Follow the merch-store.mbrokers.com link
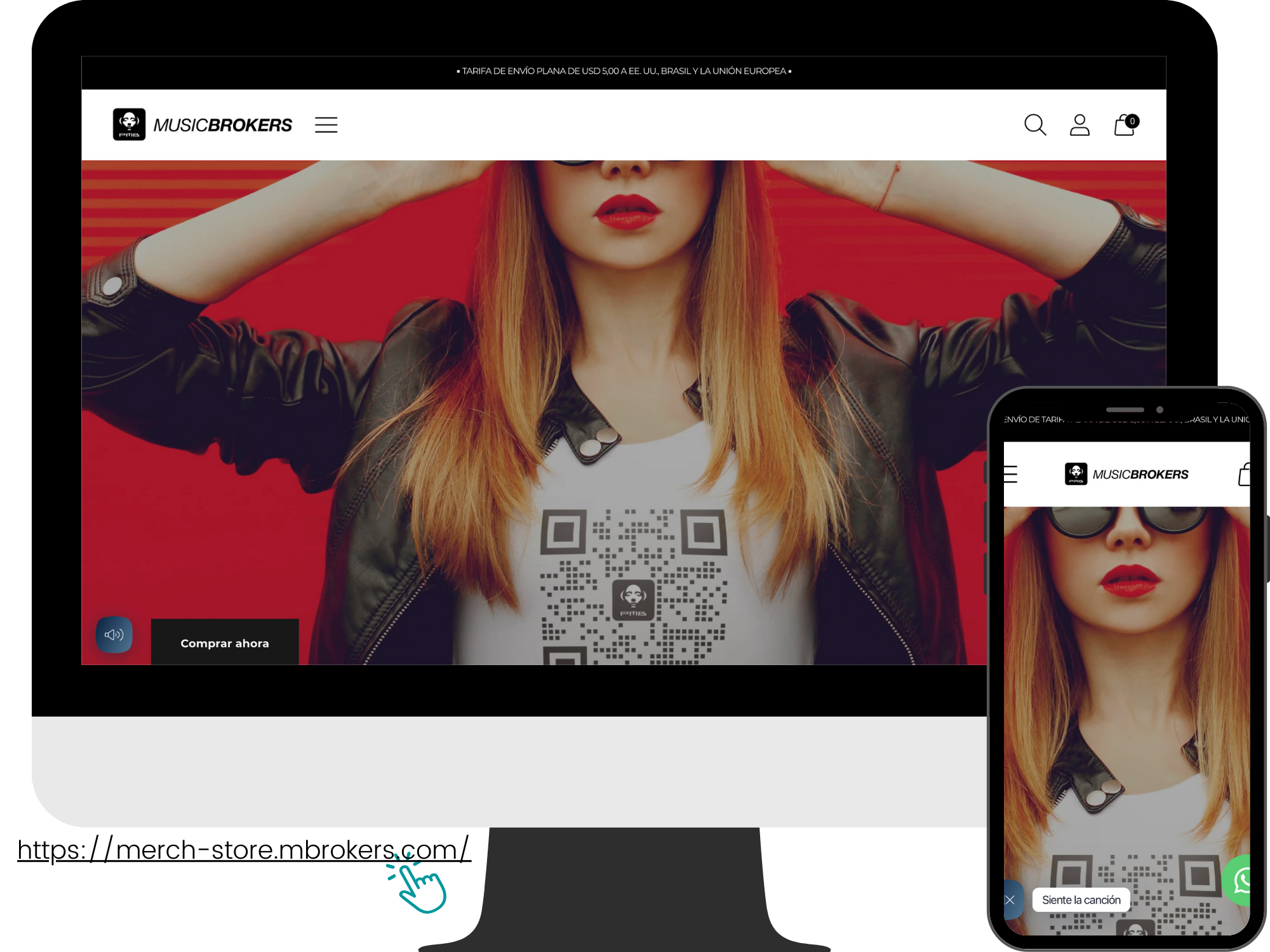The image size is (1270, 952). click(243, 849)
